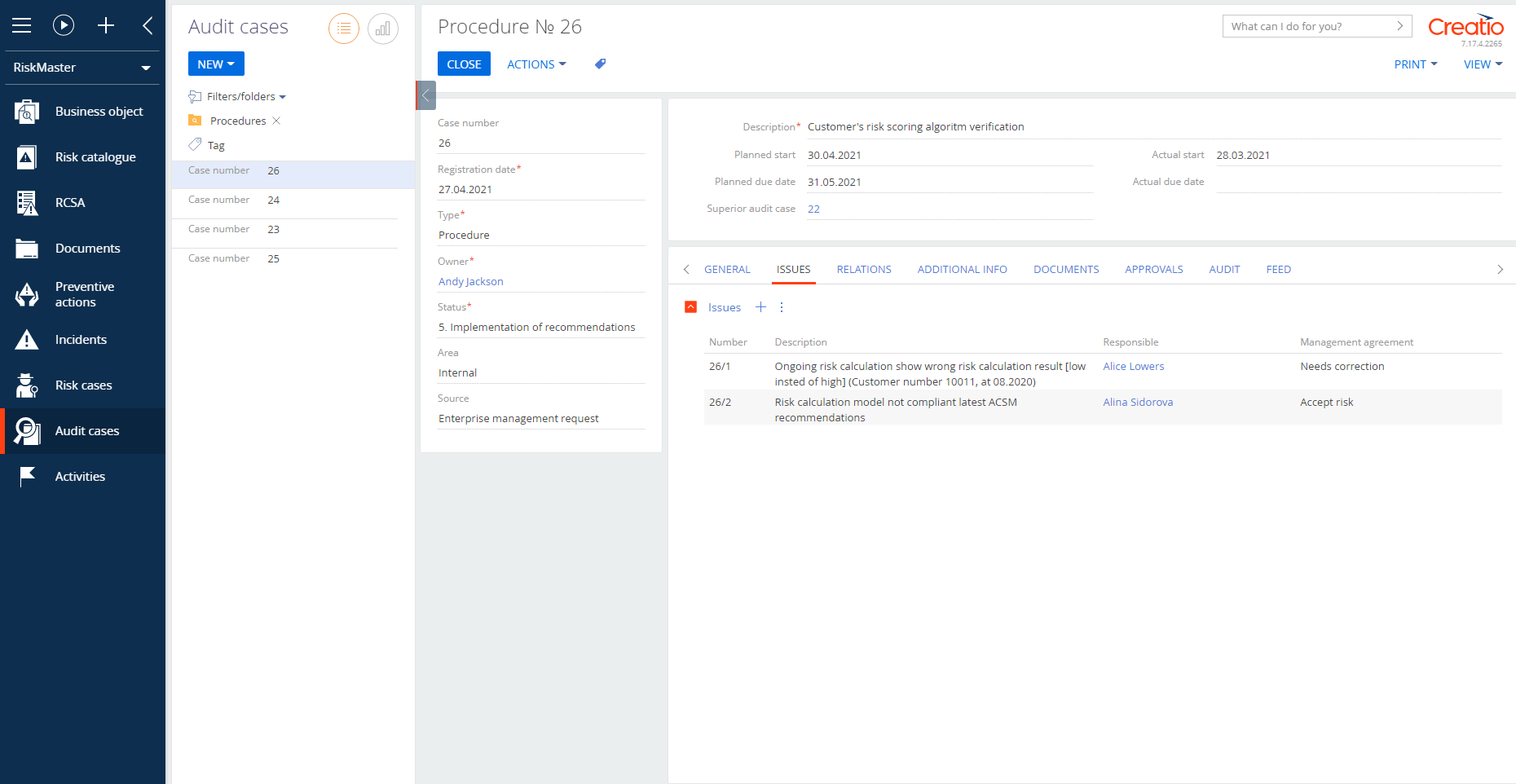The image size is (1516, 784).
Task: Click the CLOSE button
Action: (464, 64)
